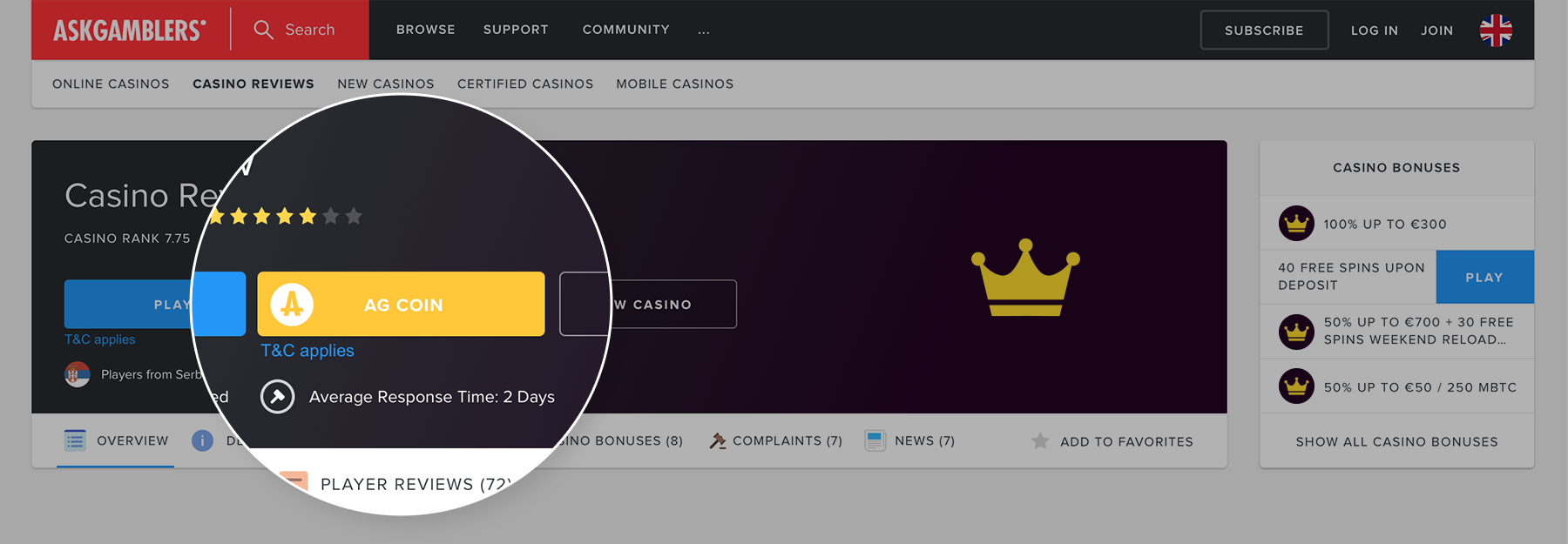Click the Complaints gavel icon

[x=717, y=441]
